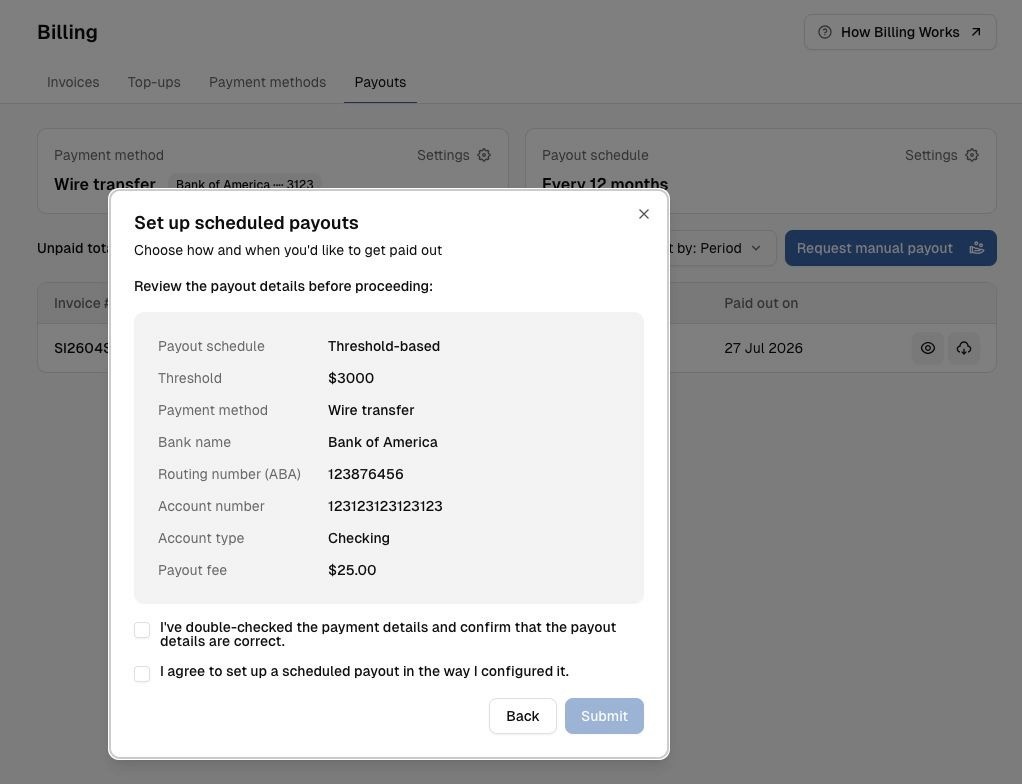Click the help question mark icon

pos(825,32)
